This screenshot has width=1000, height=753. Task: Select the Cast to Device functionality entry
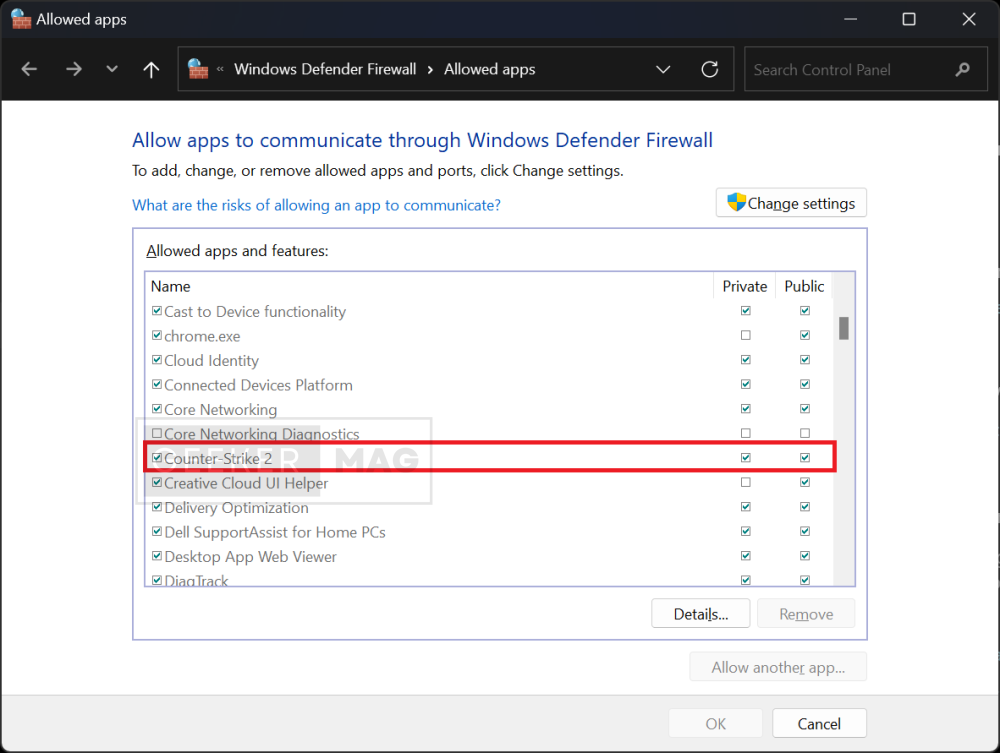click(255, 312)
